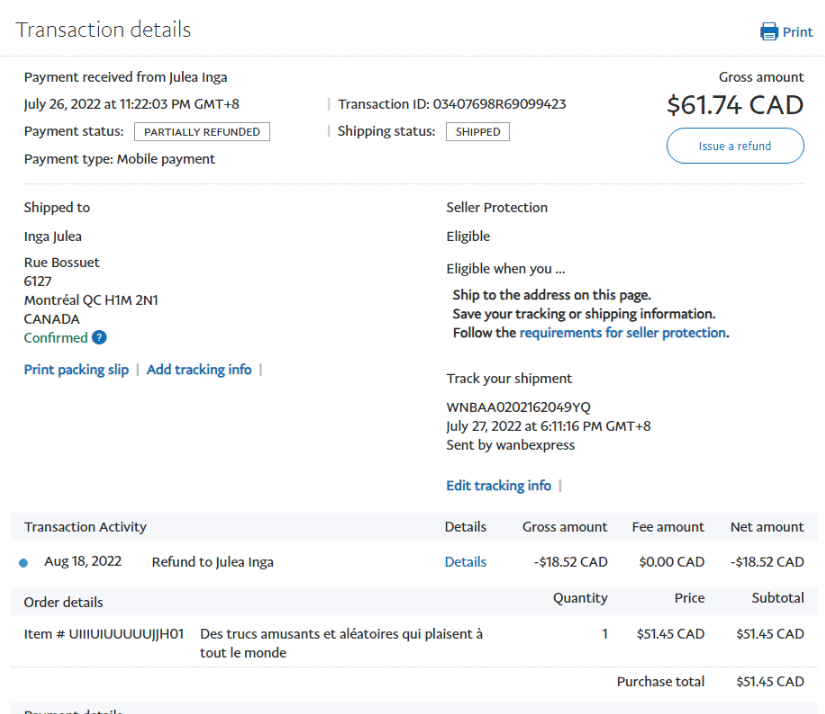Click Add tracking info link
The width and height of the screenshot is (825, 714).
point(199,370)
